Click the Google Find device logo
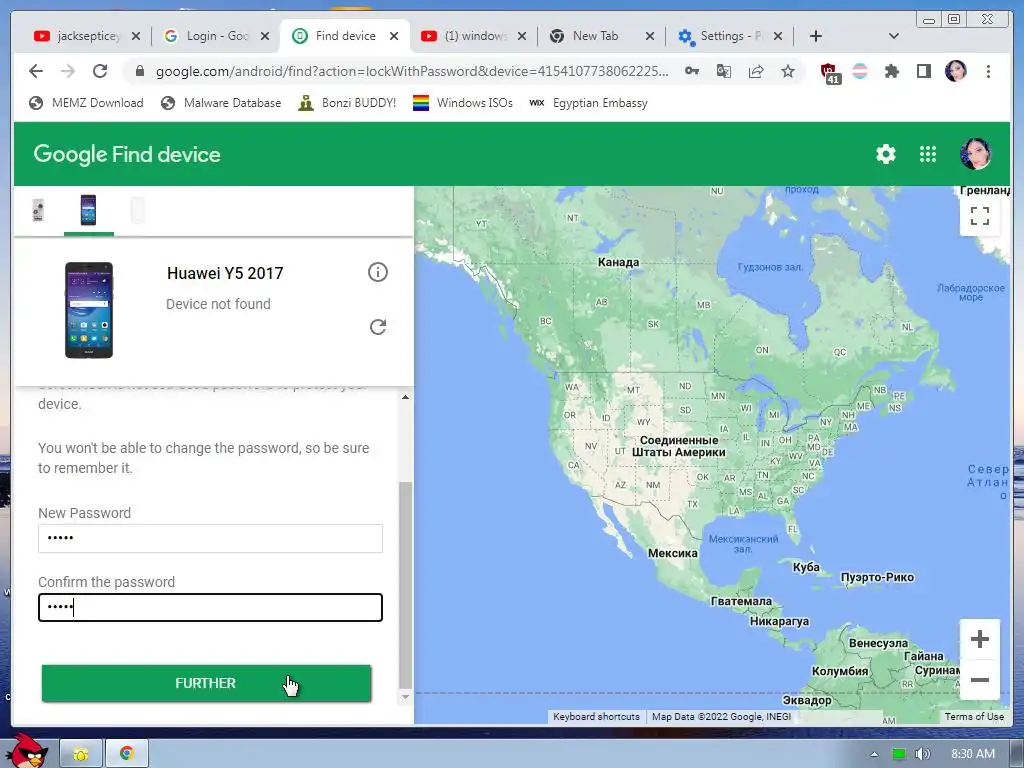This screenshot has height=768, width=1024. 127,154
